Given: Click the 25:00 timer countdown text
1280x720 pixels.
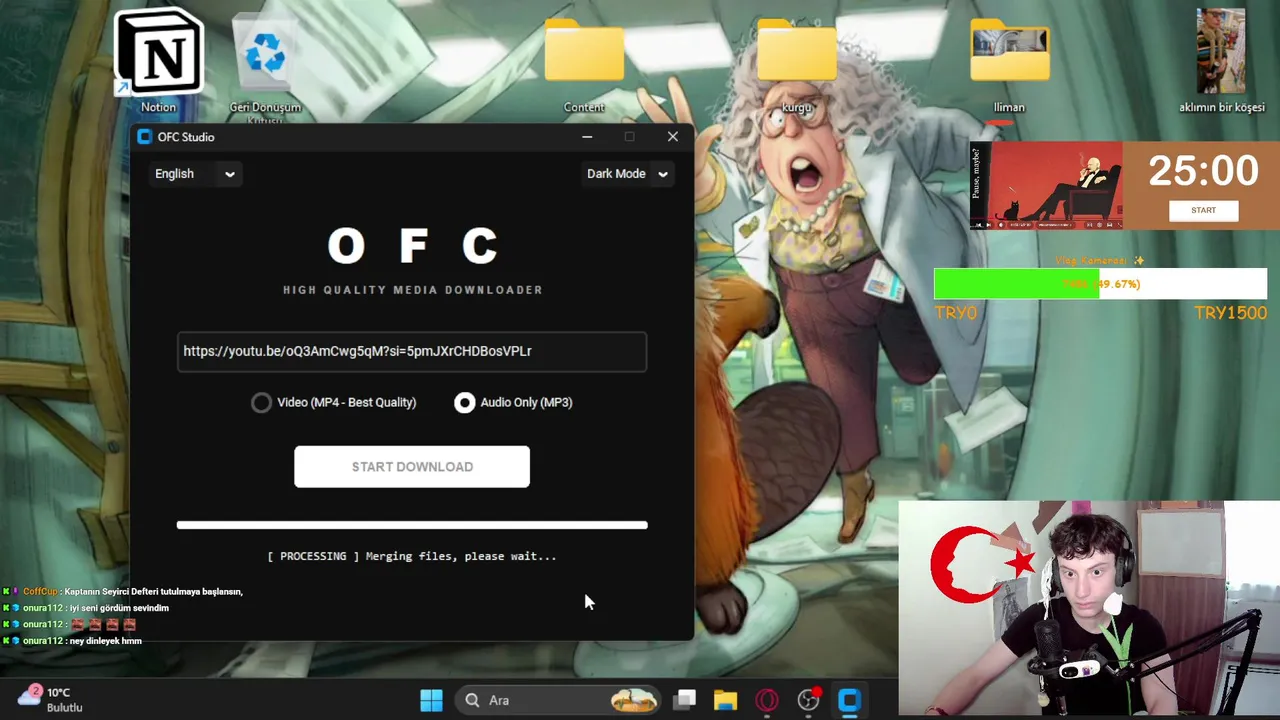Looking at the screenshot, I should [x=1203, y=171].
